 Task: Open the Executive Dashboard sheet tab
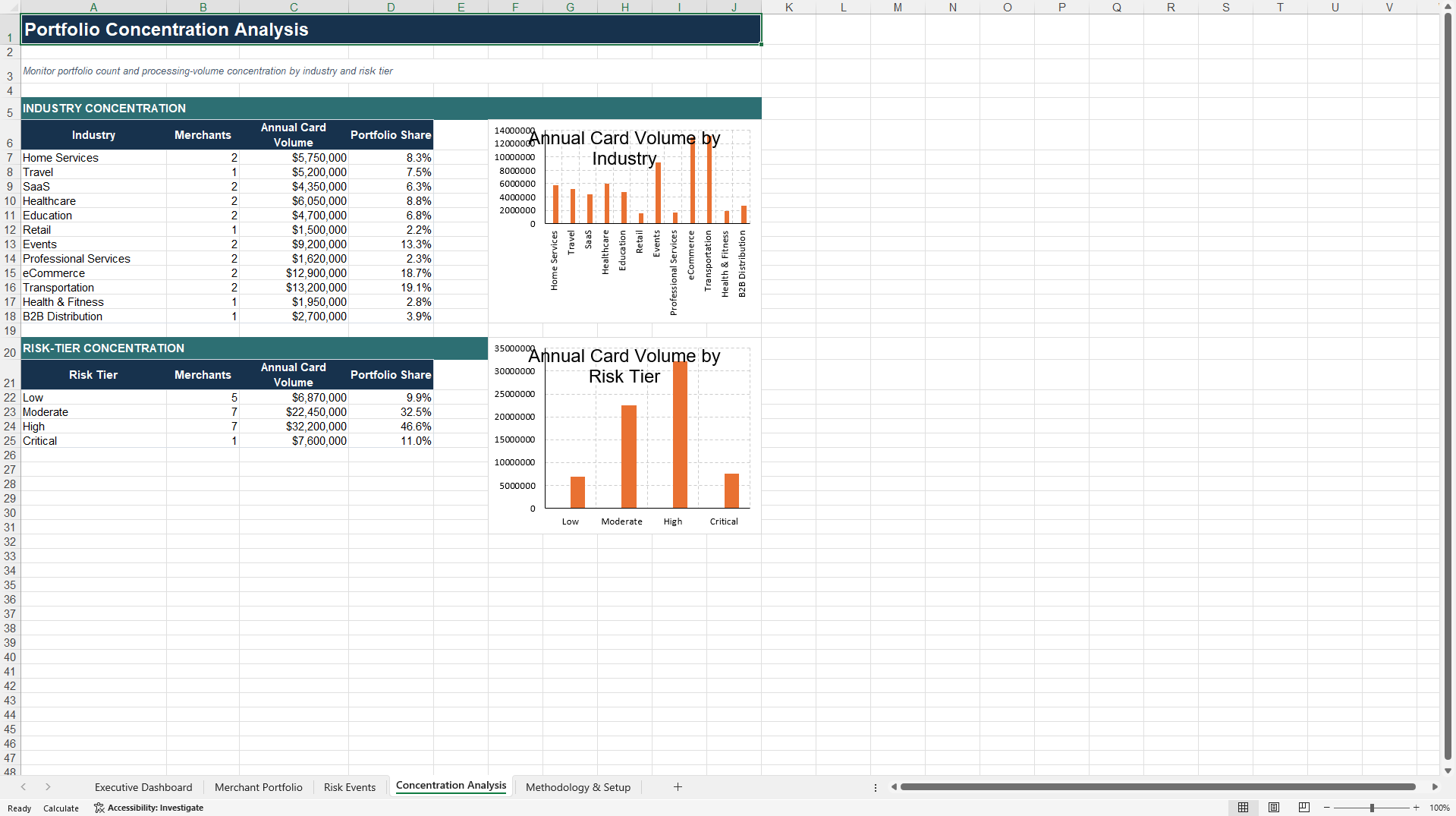click(x=143, y=787)
